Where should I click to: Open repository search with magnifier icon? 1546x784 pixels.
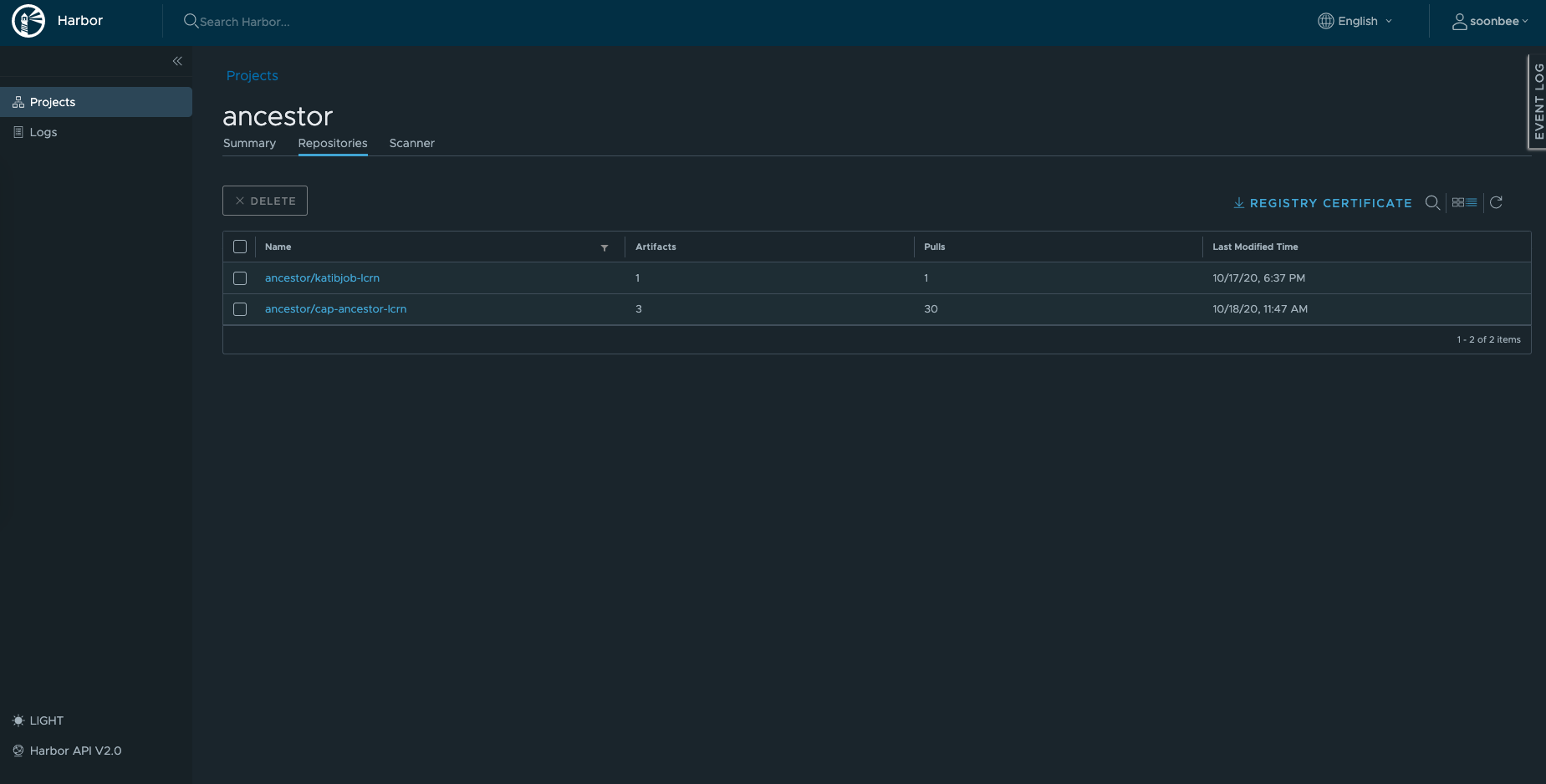point(1432,202)
